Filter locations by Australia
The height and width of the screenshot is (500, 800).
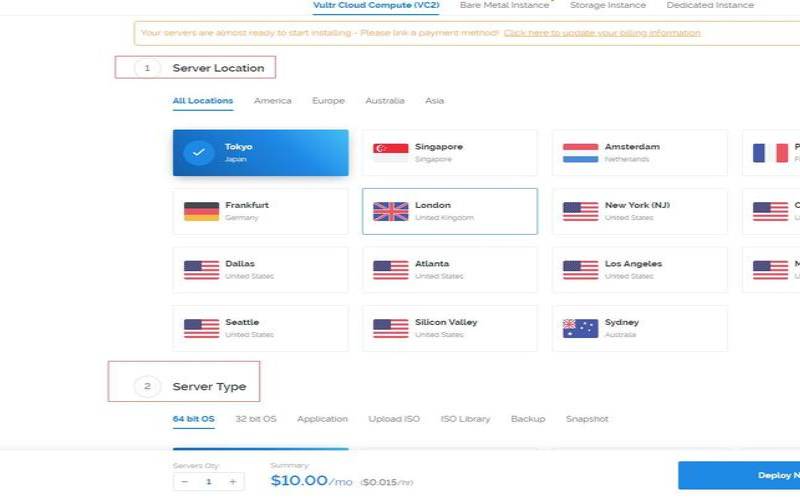coord(385,101)
